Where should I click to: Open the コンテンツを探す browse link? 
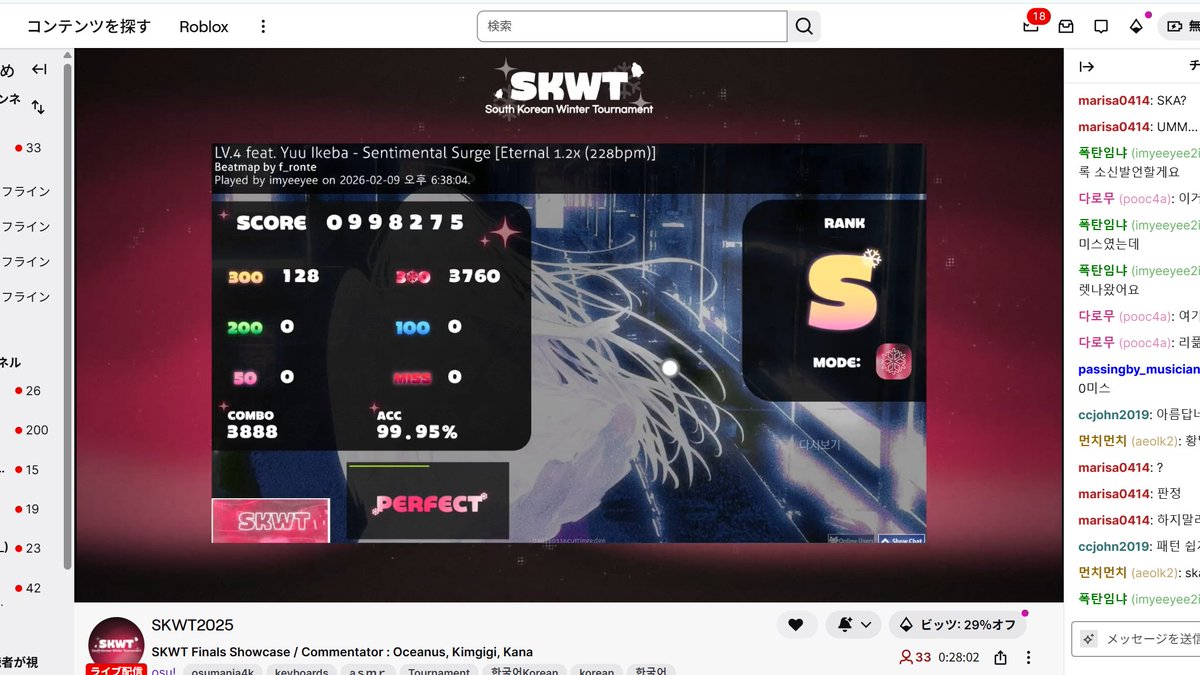coord(89,27)
